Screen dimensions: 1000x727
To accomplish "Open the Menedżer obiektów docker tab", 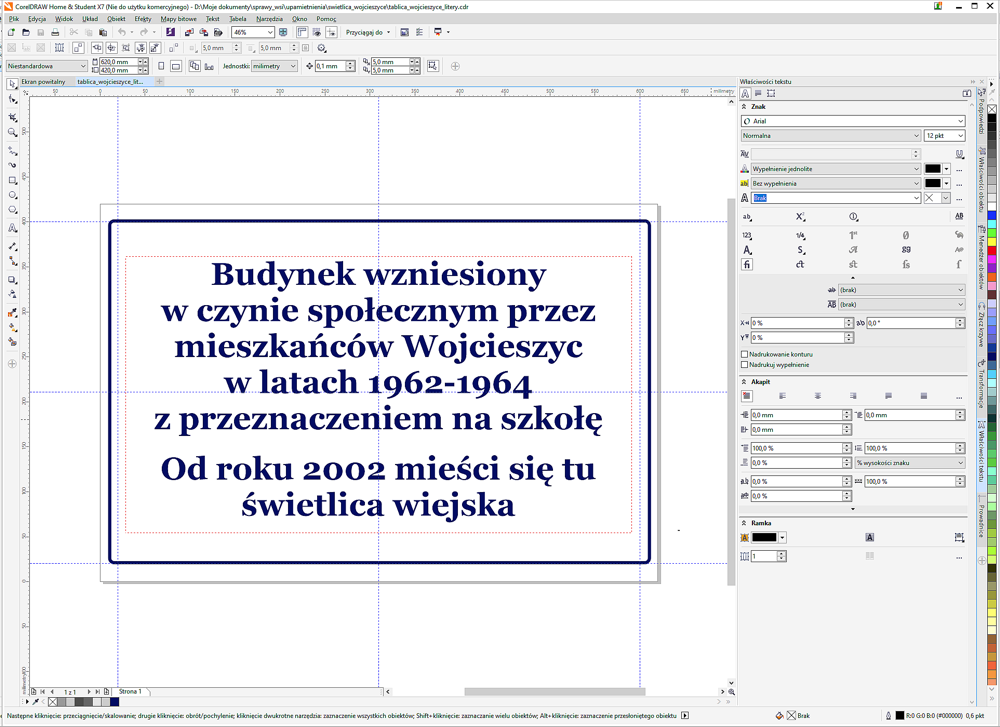I will pos(982,261).
